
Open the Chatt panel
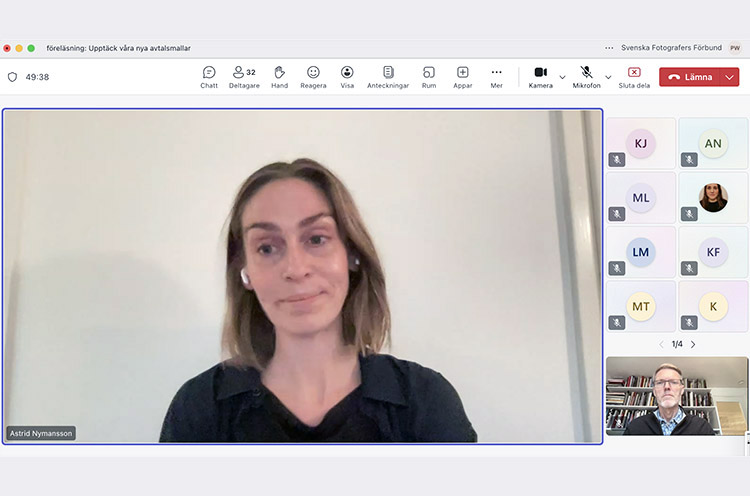tap(209, 77)
